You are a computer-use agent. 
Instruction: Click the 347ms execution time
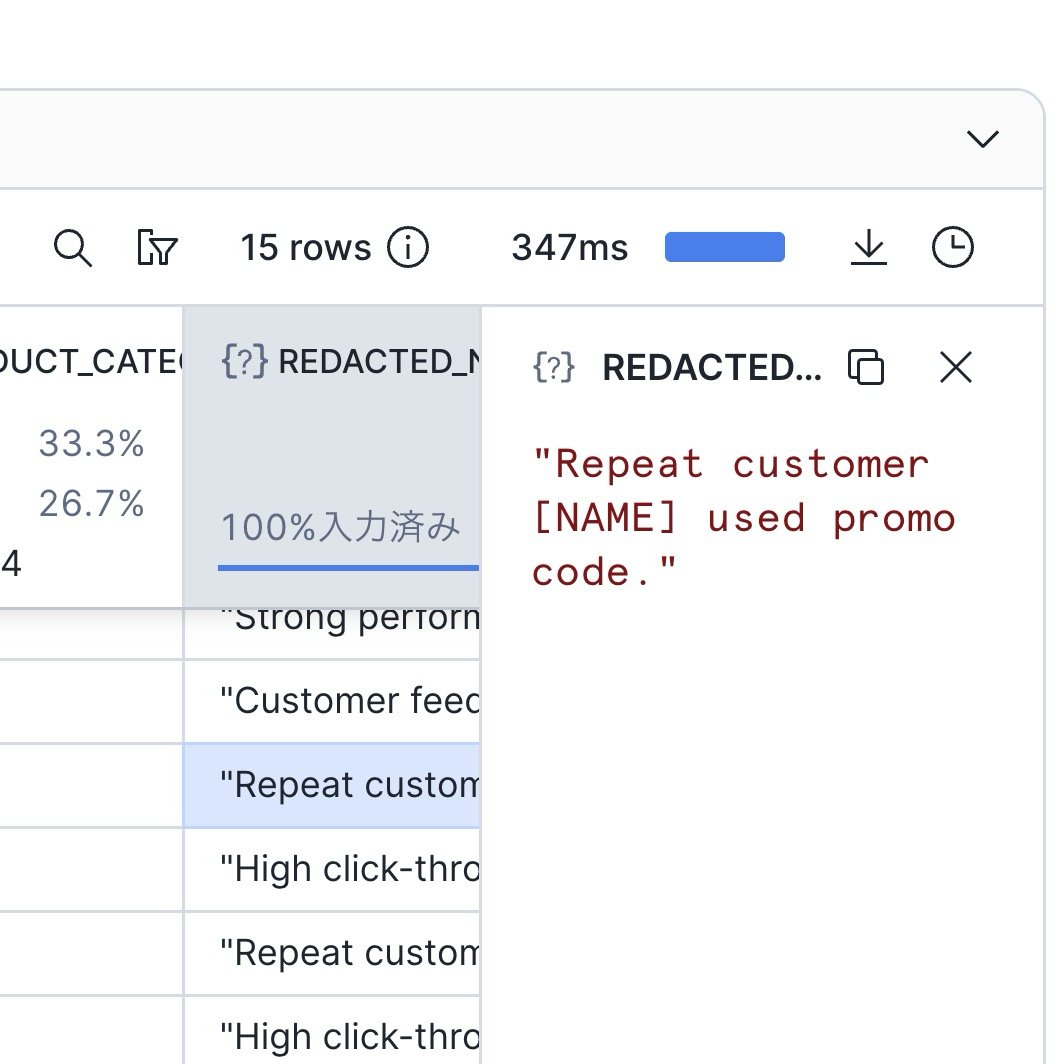point(570,248)
